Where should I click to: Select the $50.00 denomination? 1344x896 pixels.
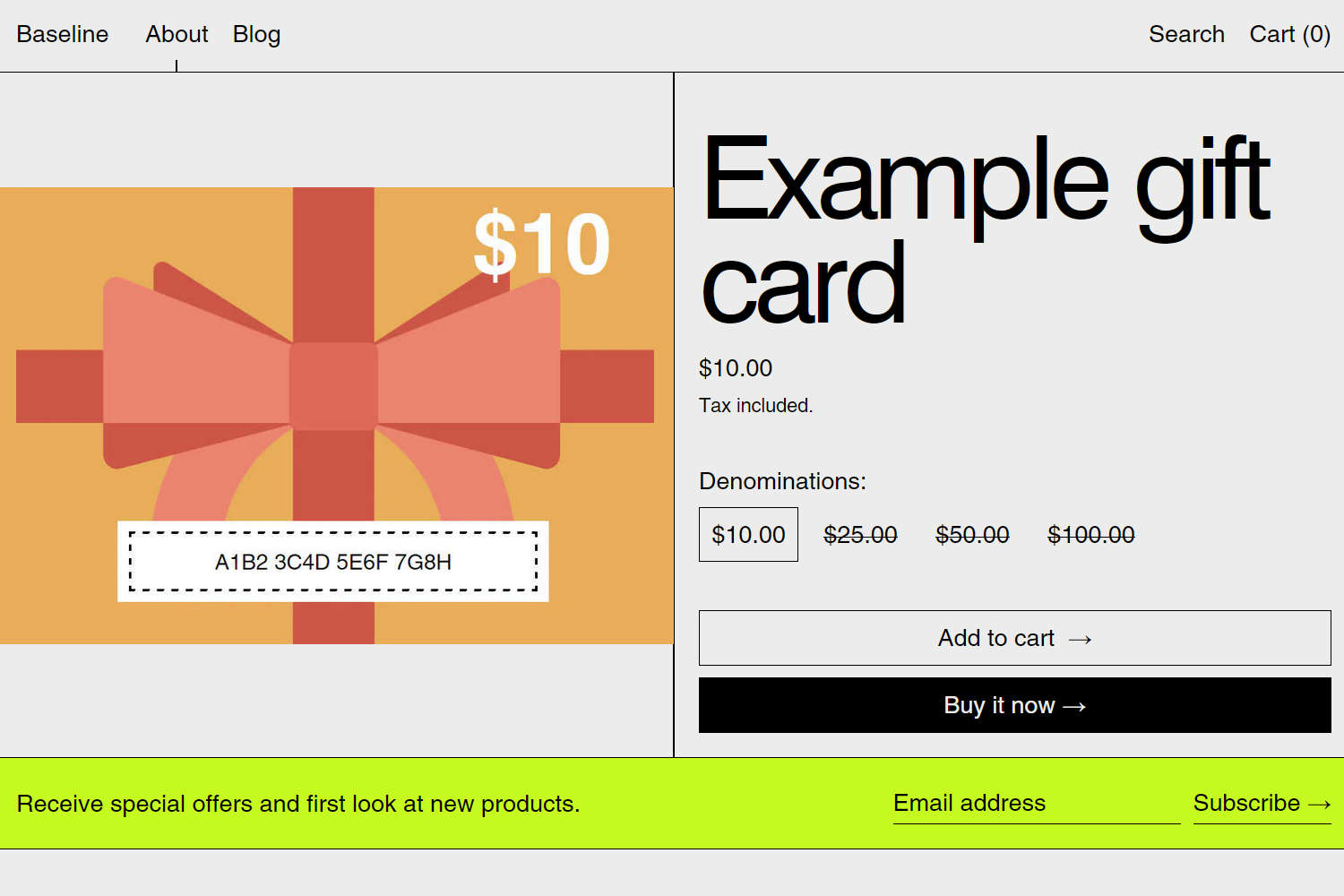tap(972, 534)
